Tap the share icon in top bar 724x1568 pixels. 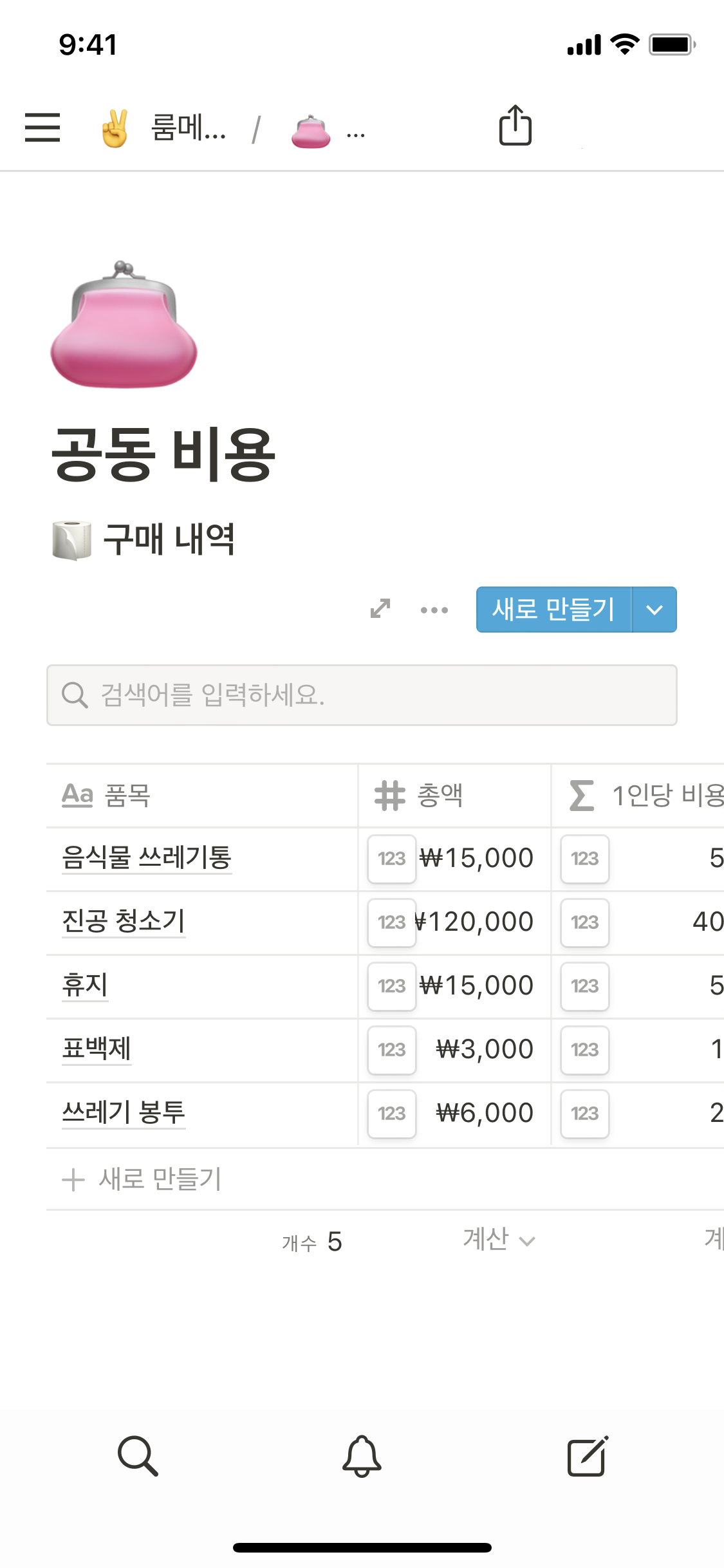[x=515, y=126]
